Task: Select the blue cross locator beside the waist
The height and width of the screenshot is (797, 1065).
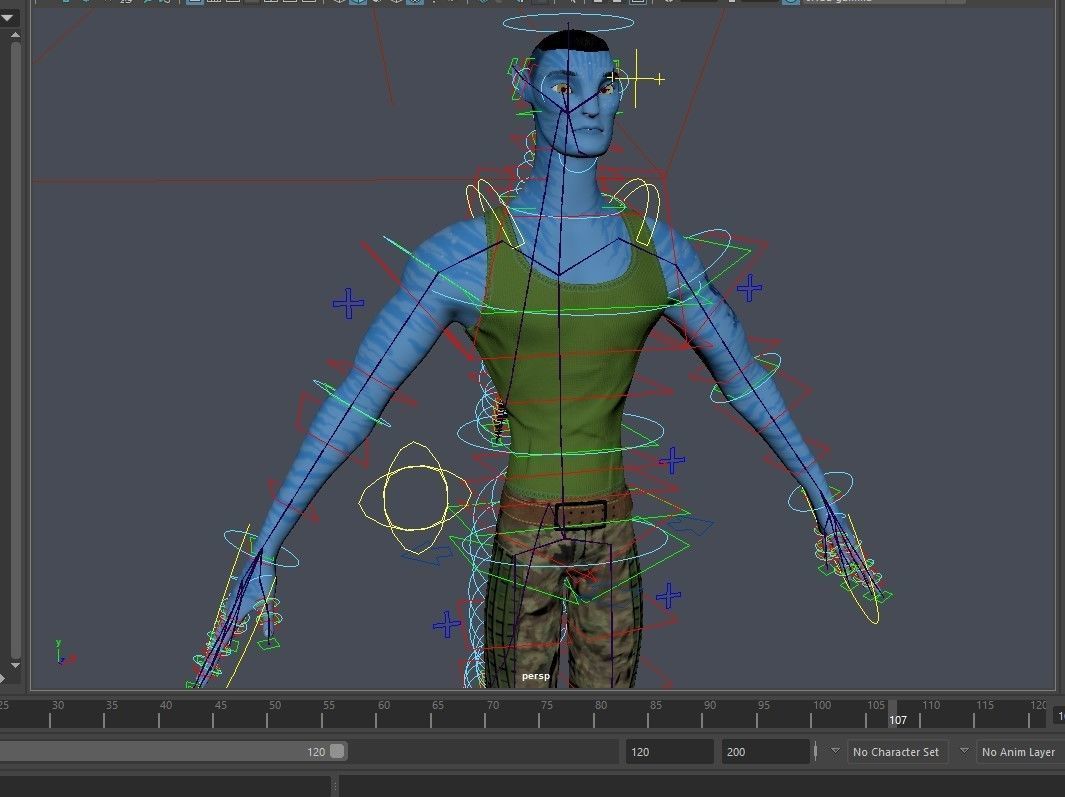Action: (x=672, y=461)
